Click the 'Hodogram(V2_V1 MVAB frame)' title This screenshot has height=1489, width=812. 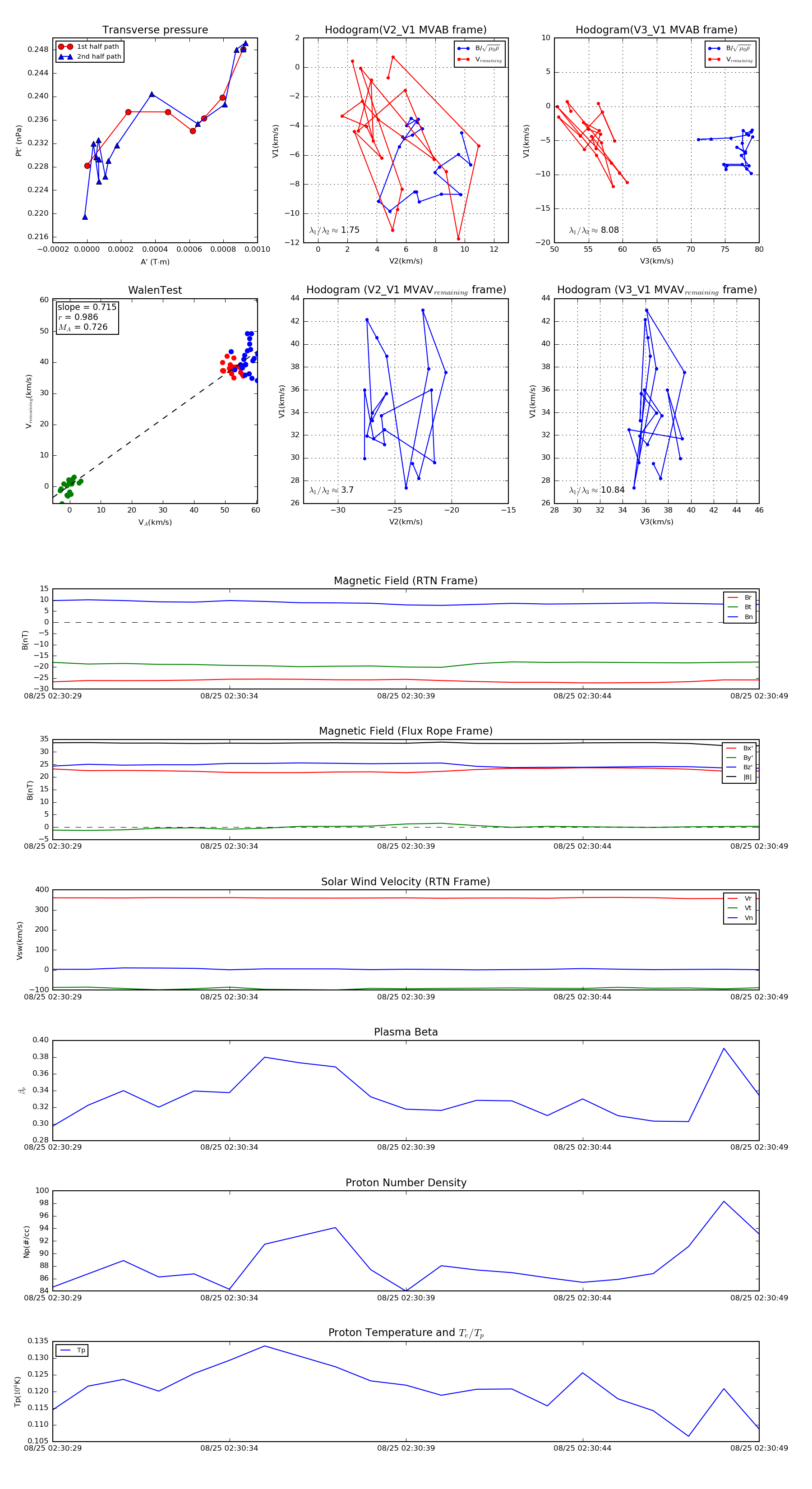coord(406,29)
